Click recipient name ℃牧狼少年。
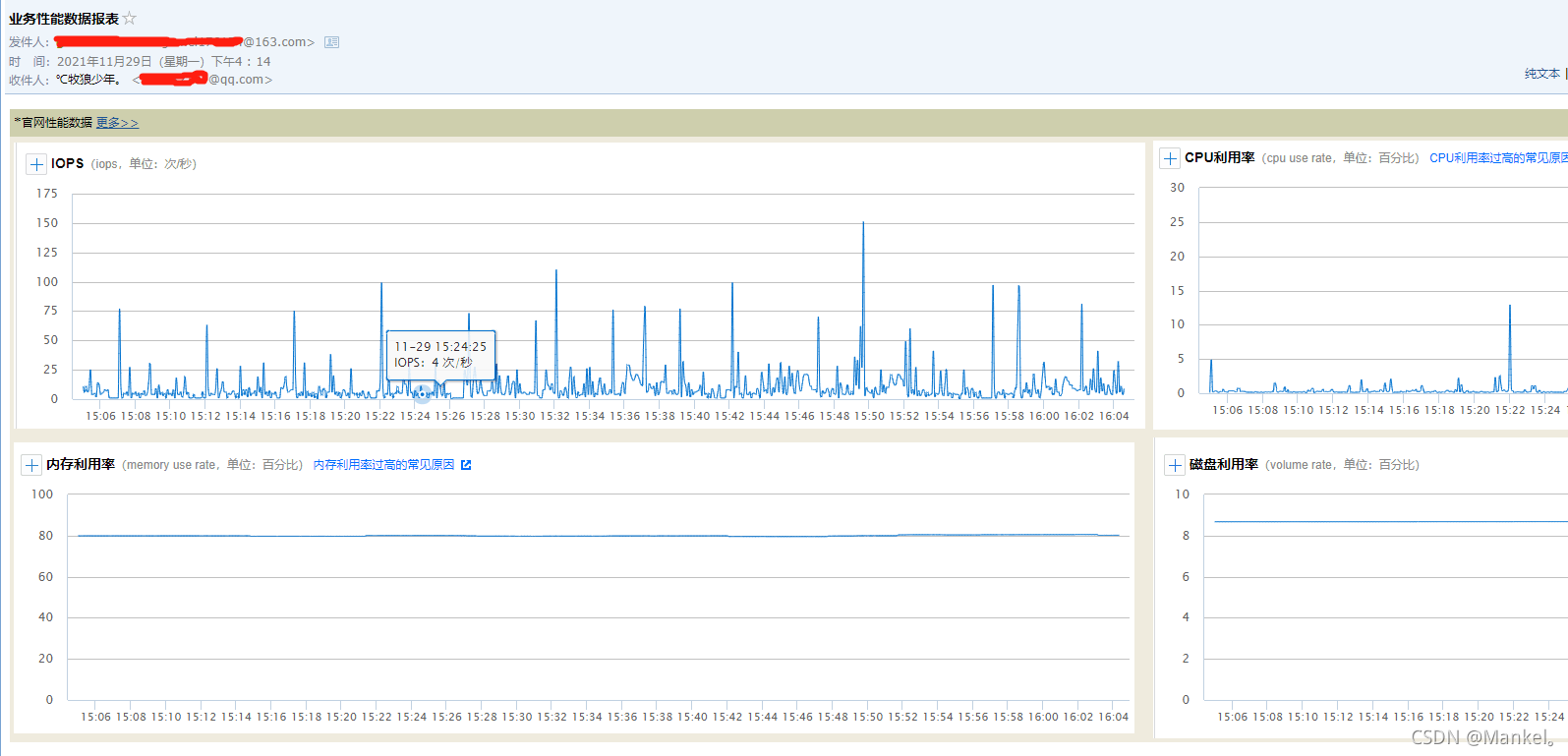Screen dimensions: 1568x756 [x=88, y=80]
